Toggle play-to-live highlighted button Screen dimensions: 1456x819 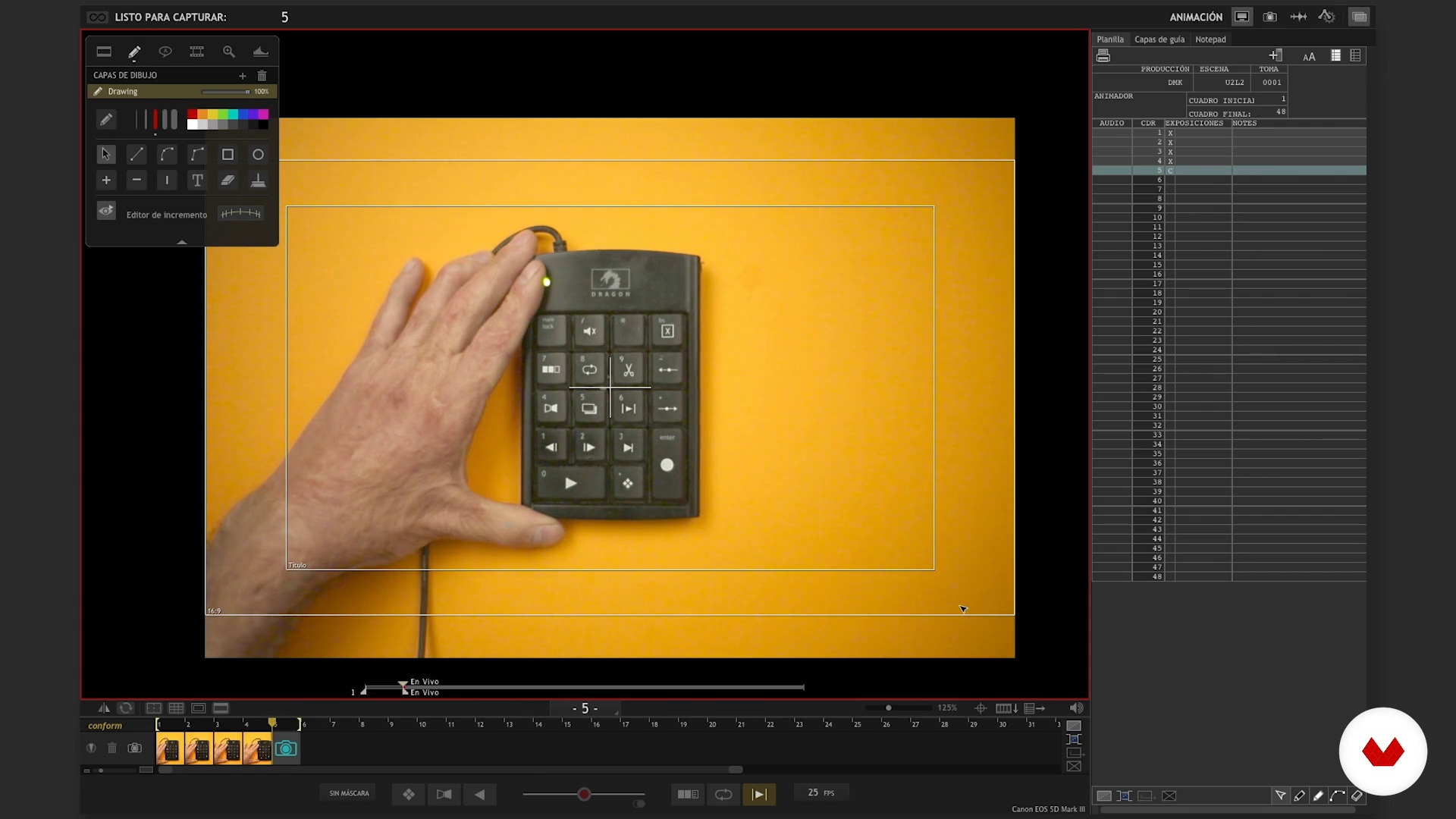[759, 794]
